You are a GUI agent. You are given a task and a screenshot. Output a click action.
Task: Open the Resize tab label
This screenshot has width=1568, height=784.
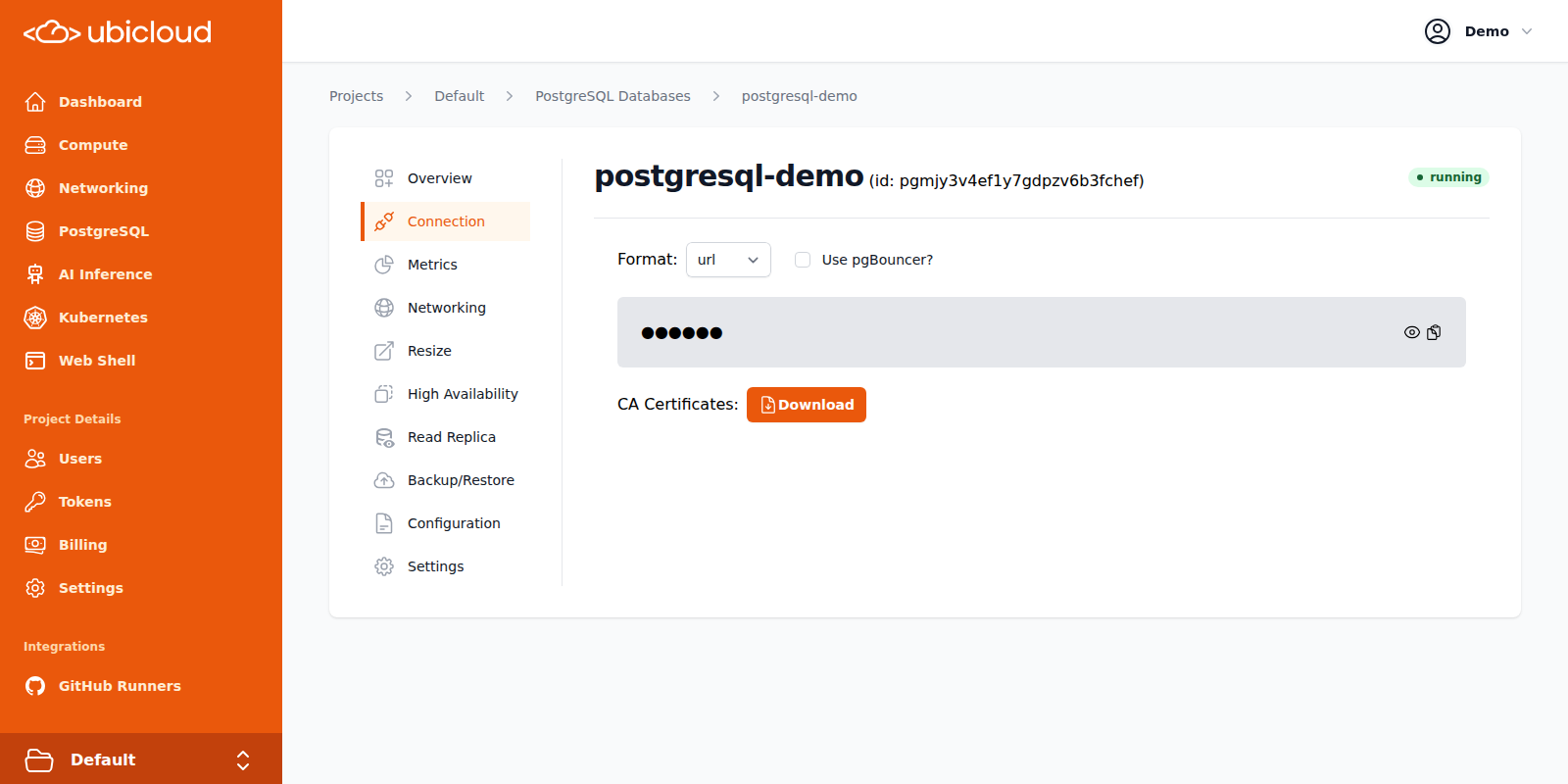(x=429, y=351)
